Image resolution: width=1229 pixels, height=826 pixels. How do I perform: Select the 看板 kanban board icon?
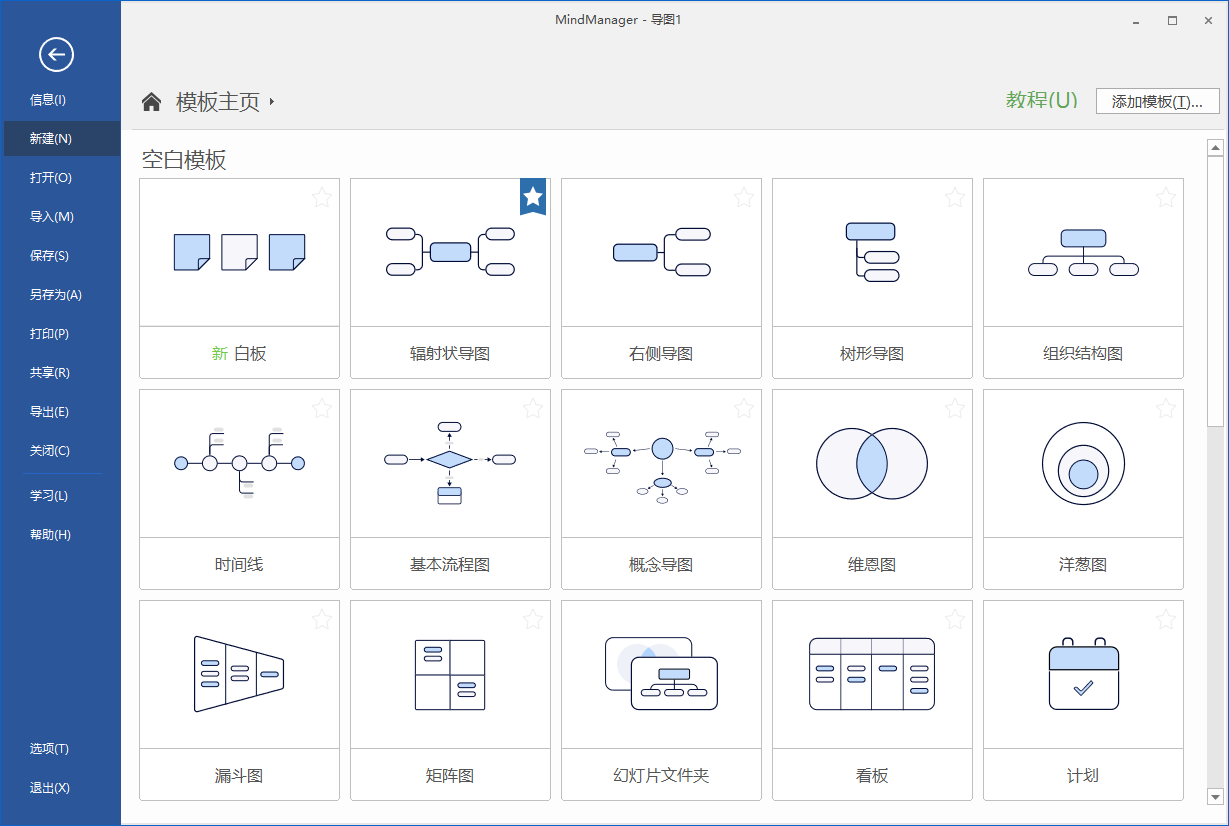[x=872, y=674]
